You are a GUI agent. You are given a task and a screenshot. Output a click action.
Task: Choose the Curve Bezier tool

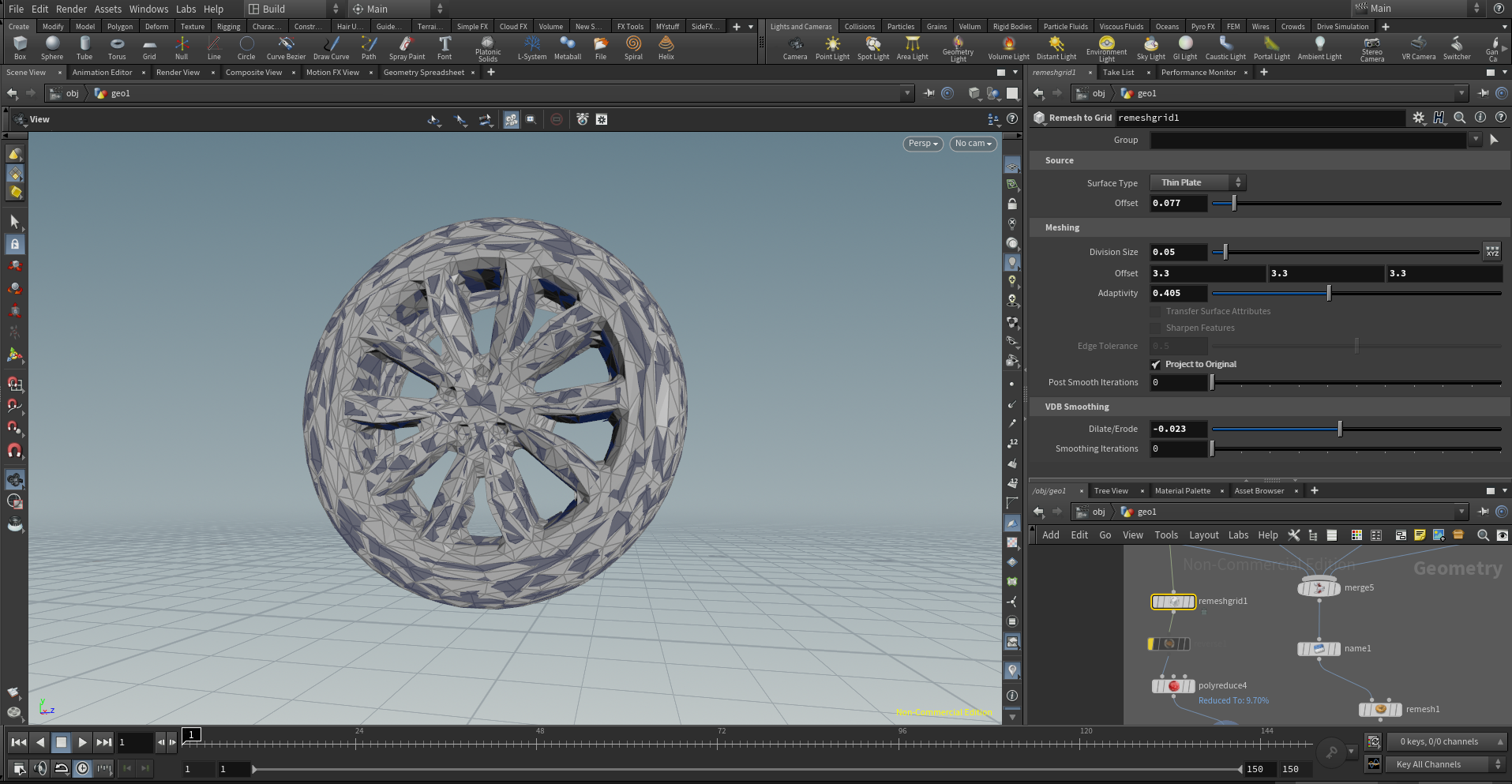(286, 48)
